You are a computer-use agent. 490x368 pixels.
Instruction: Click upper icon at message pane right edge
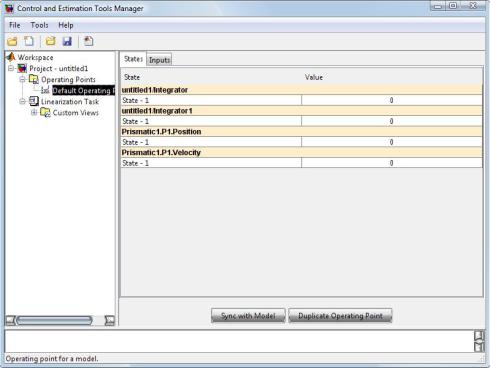pos(479,335)
